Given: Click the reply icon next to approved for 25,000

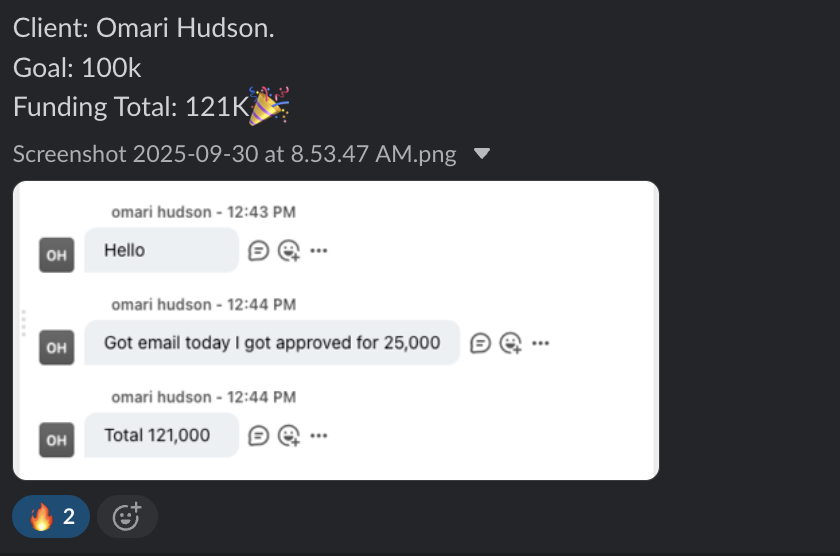Looking at the screenshot, I should (x=480, y=343).
